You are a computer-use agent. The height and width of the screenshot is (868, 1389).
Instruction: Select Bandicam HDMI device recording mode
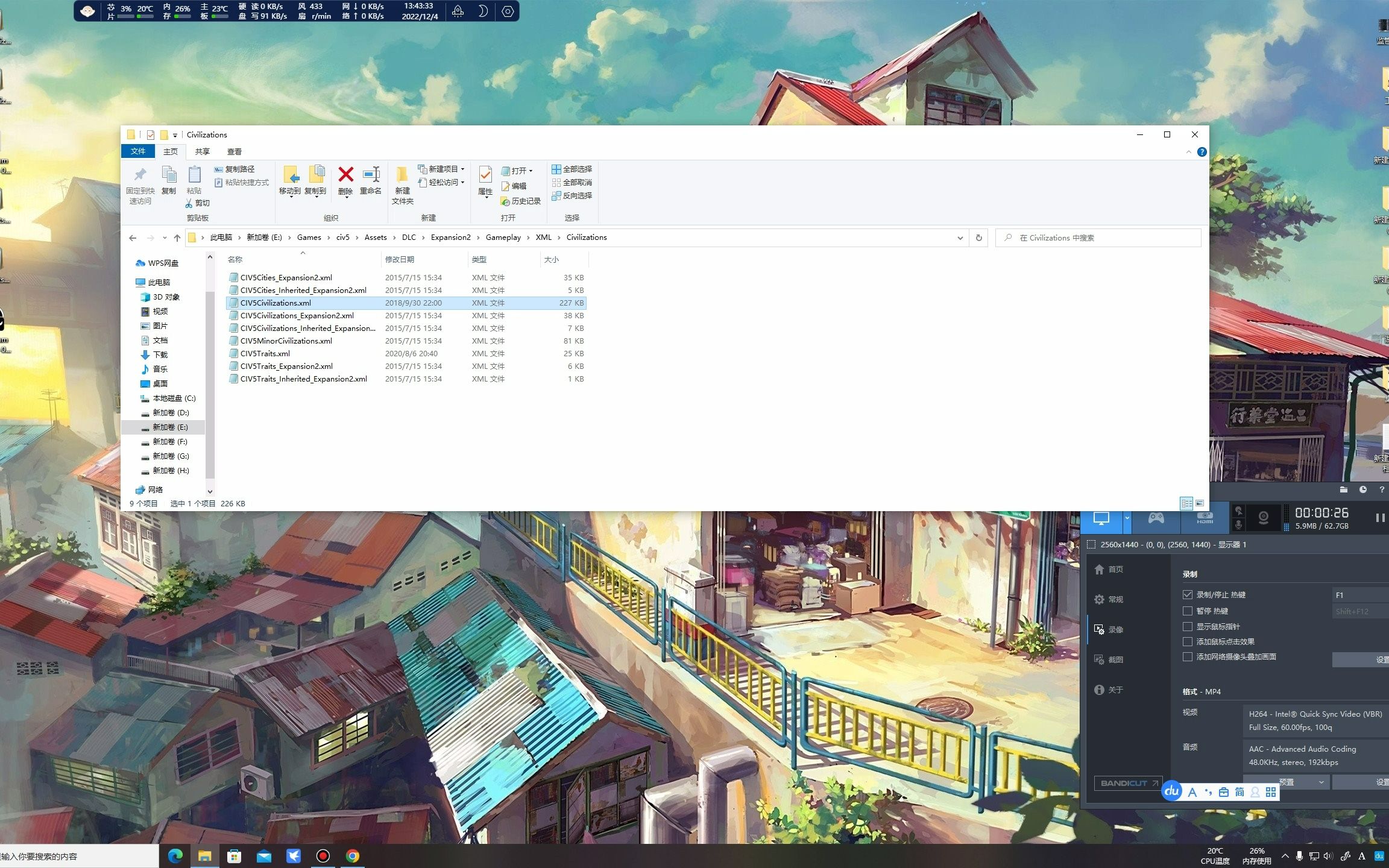click(1205, 518)
